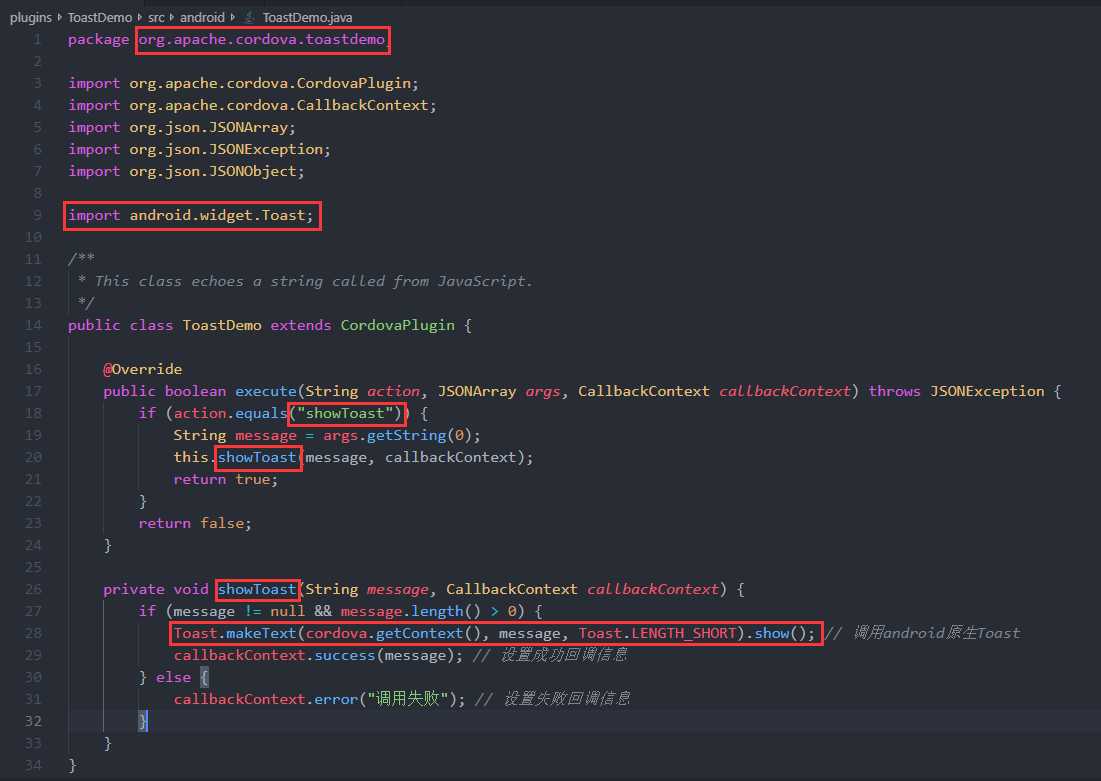Click line number 17 in the gutter

tap(33, 391)
